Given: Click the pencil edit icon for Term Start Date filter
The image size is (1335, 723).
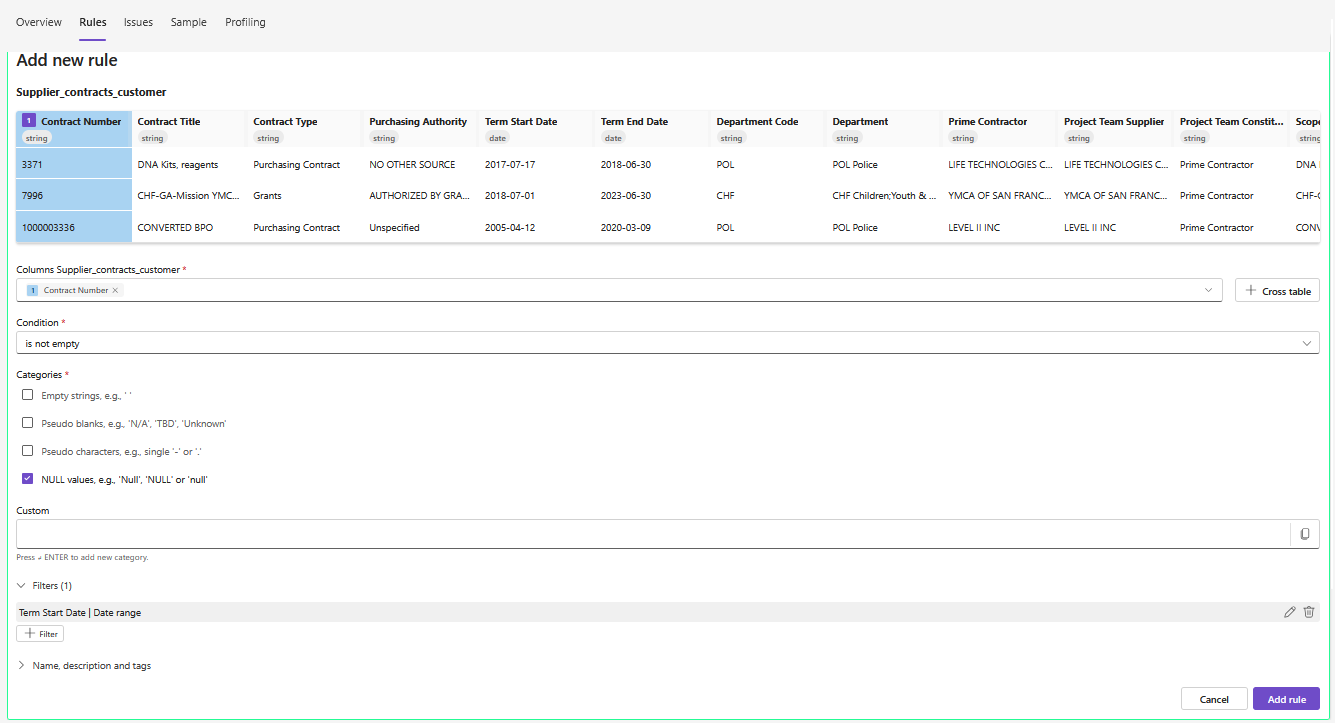Looking at the screenshot, I should tap(1289, 612).
